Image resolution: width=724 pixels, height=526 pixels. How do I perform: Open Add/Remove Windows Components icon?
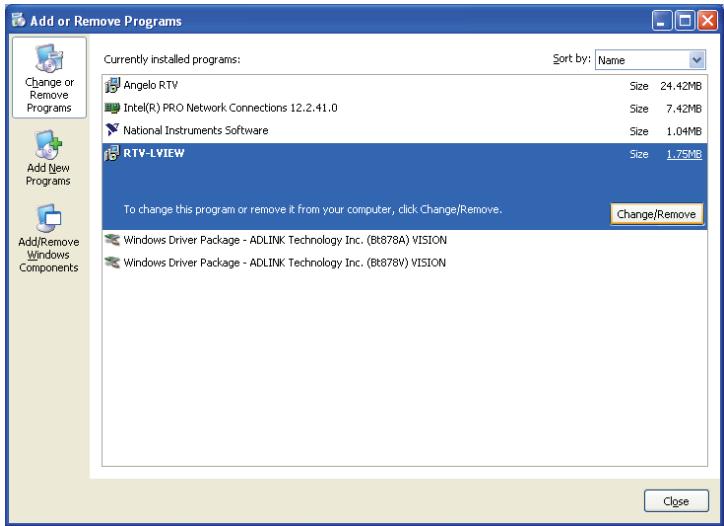coord(48,218)
